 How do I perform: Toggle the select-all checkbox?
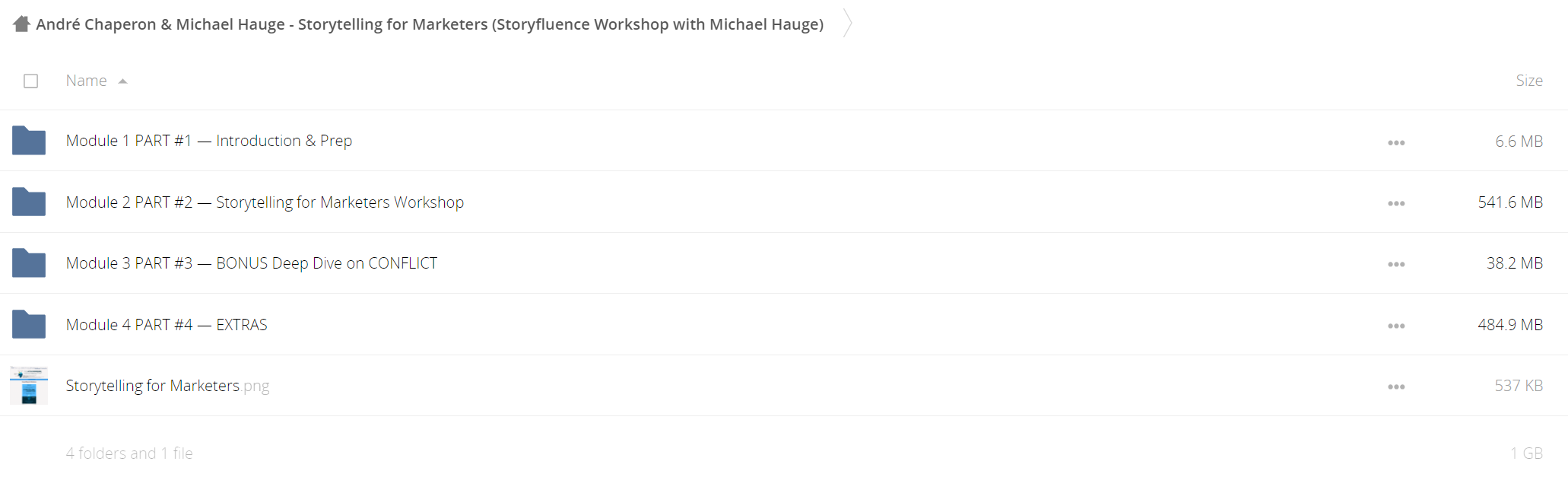30,81
